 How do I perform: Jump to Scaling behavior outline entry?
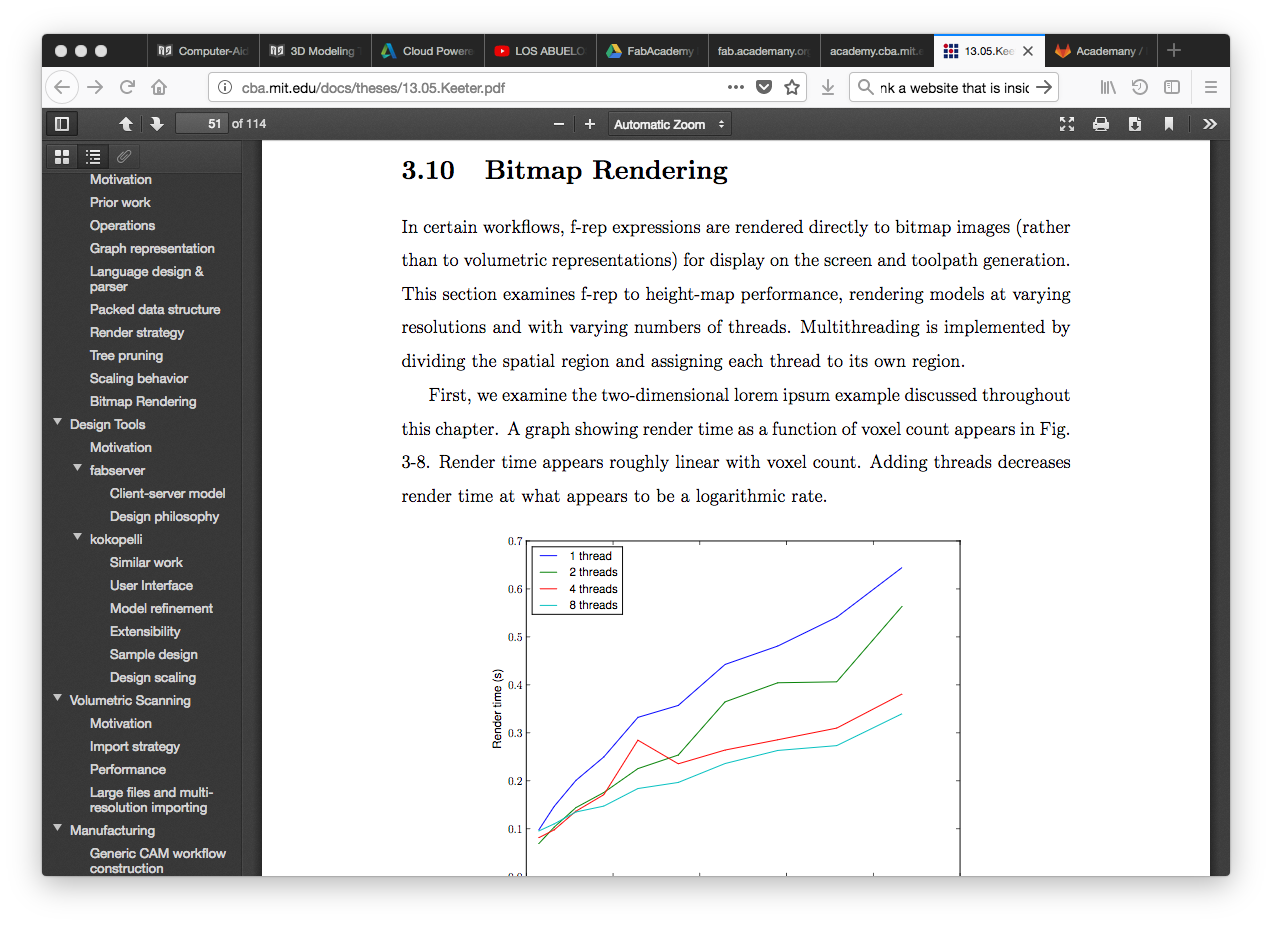139,378
